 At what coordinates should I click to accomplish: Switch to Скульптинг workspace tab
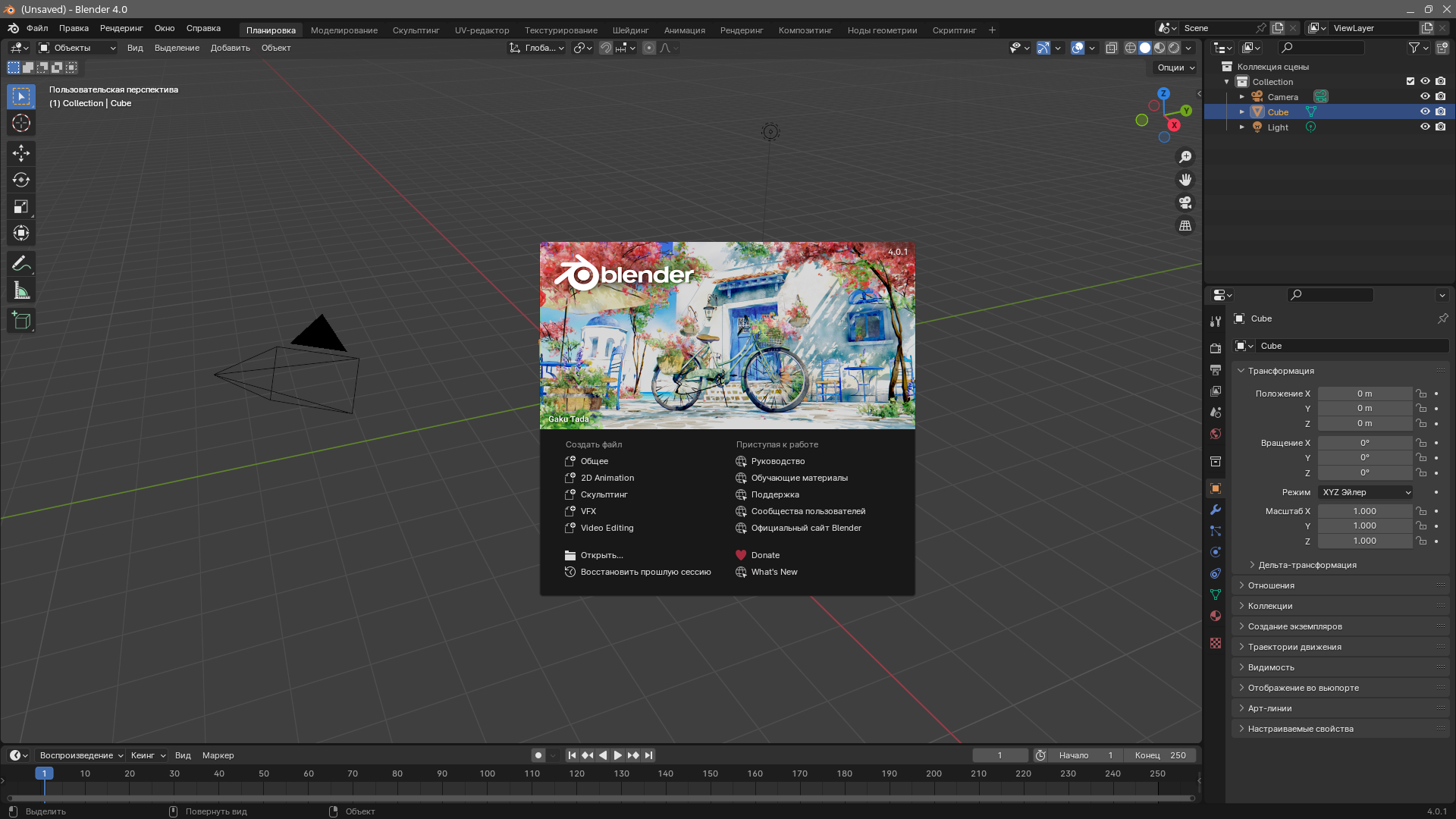(416, 30)
